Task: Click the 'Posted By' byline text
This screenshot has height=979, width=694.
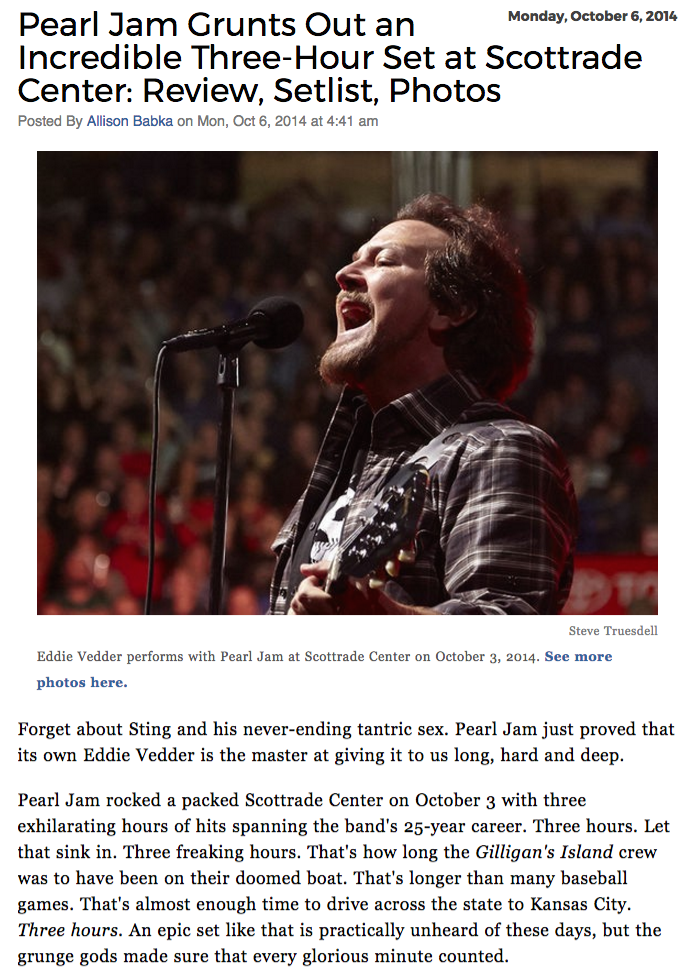Action: (x=50, y=121)
